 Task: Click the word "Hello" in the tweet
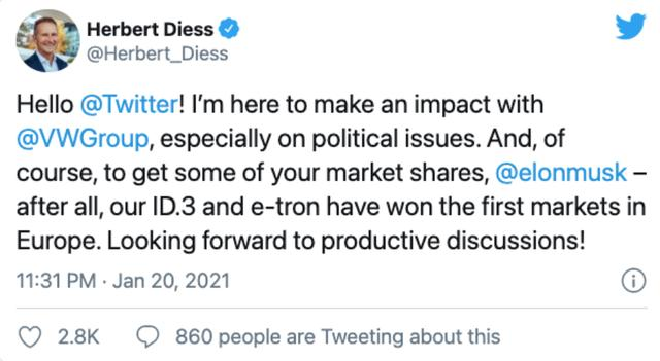click(45, 104)
